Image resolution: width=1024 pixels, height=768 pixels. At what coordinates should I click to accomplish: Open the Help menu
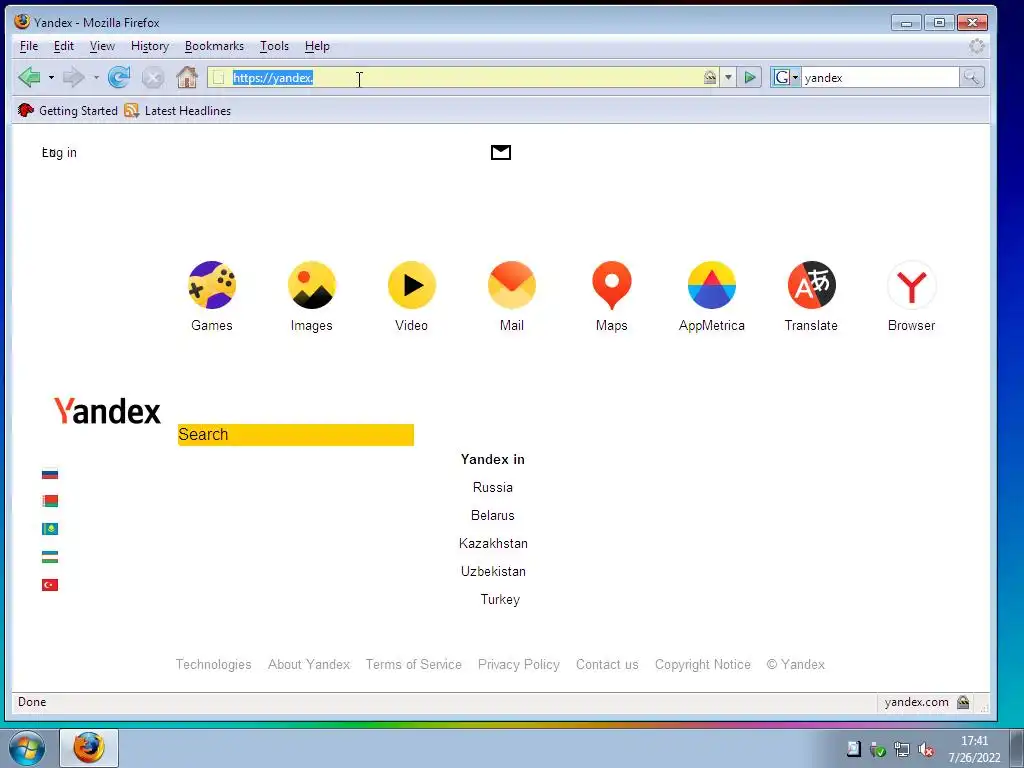[x=317, y=46]
